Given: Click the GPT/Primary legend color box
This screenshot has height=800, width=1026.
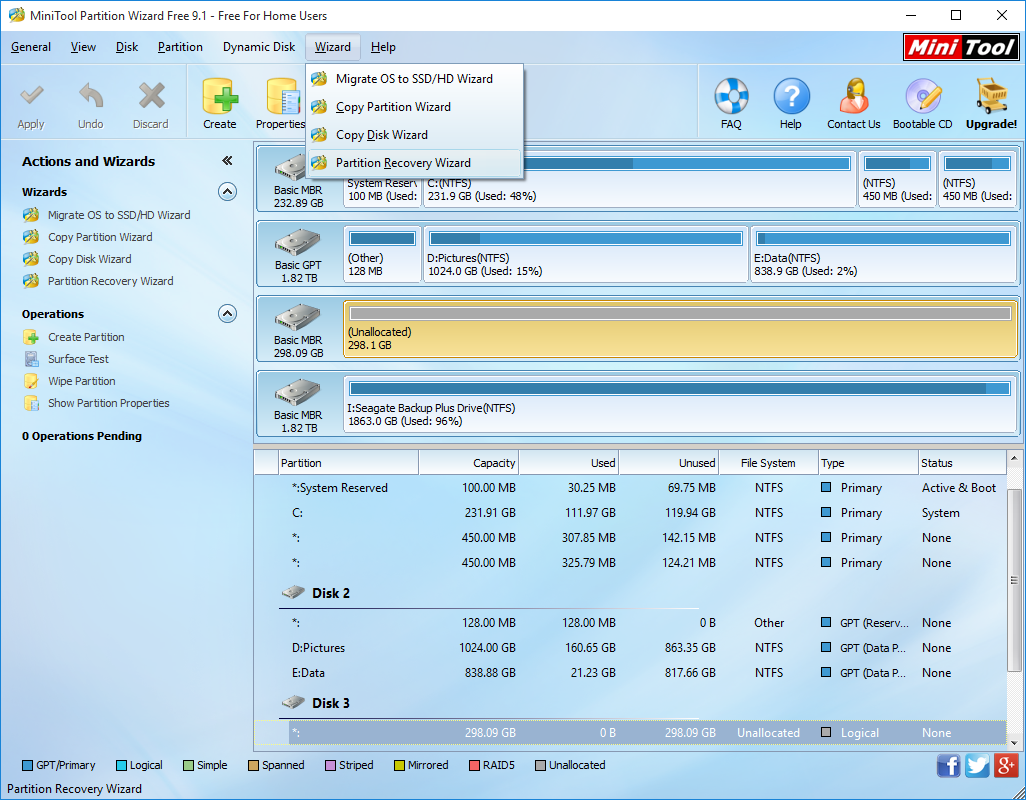Looking at the screenshot, I should pos(27,765).
